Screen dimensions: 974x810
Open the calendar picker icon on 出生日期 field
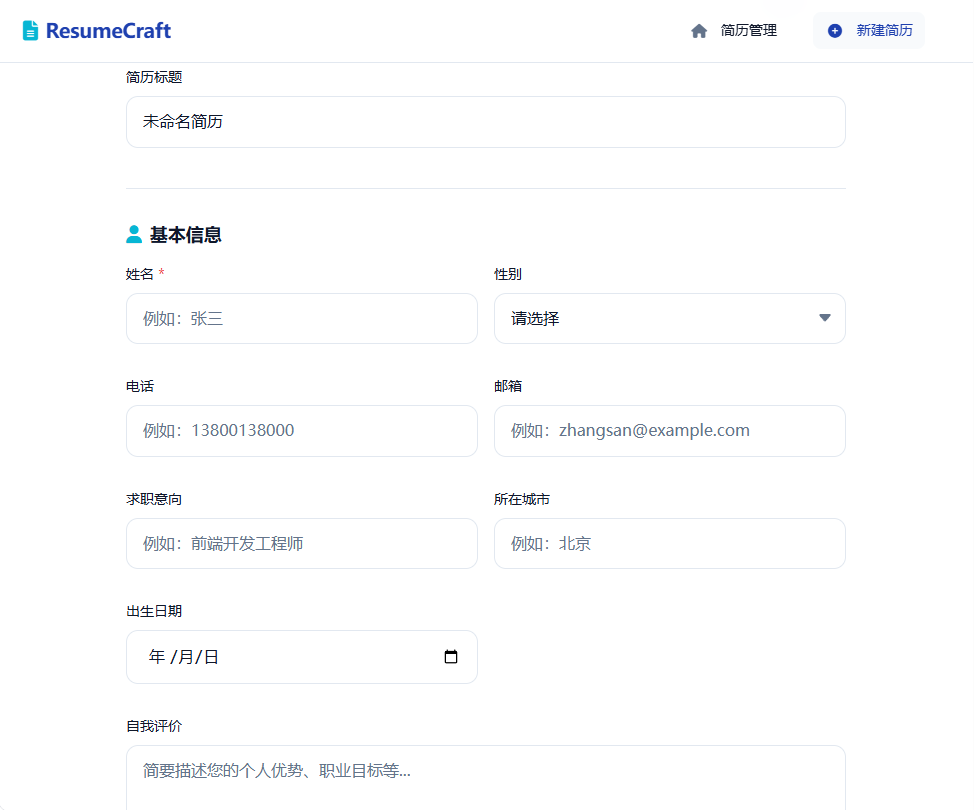point(451,657)
